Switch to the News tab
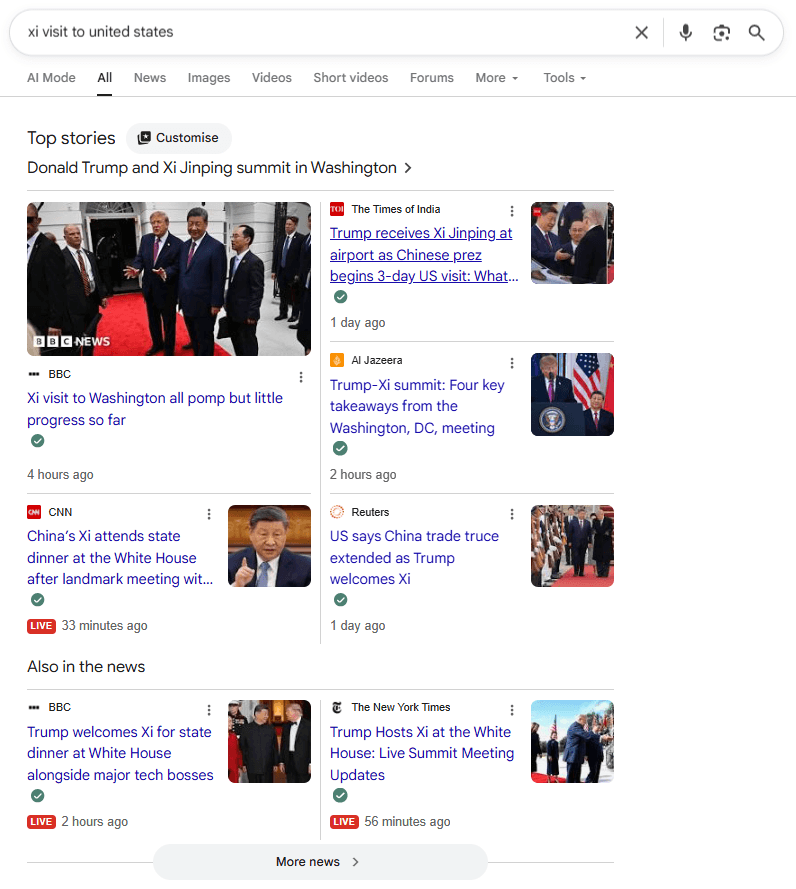Viewport: 796px width, 889px height. point(150,78)
